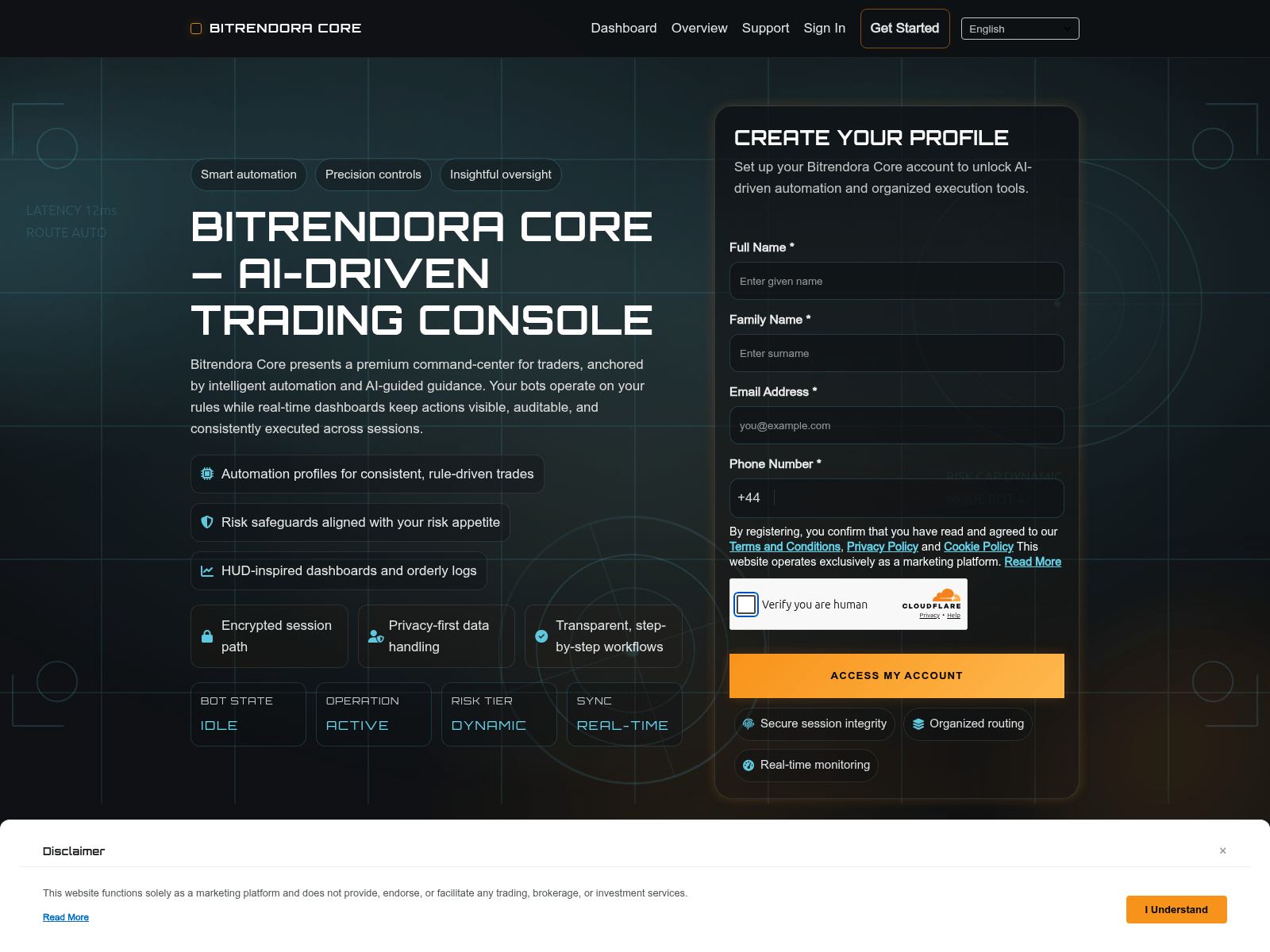Open the Cloudflare Help link
Image resolution: width=1270 pixels, height=952 pixels.
click(953, 616)
